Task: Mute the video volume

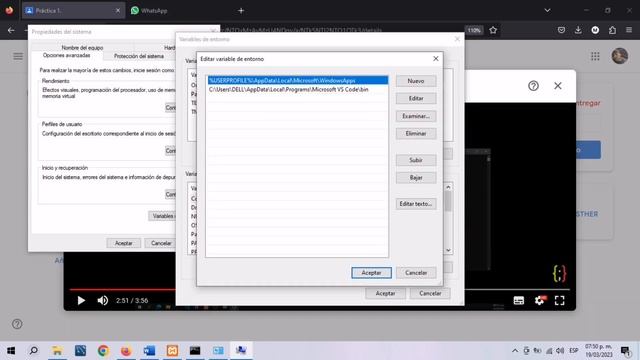Action: [x=102, y=300]
